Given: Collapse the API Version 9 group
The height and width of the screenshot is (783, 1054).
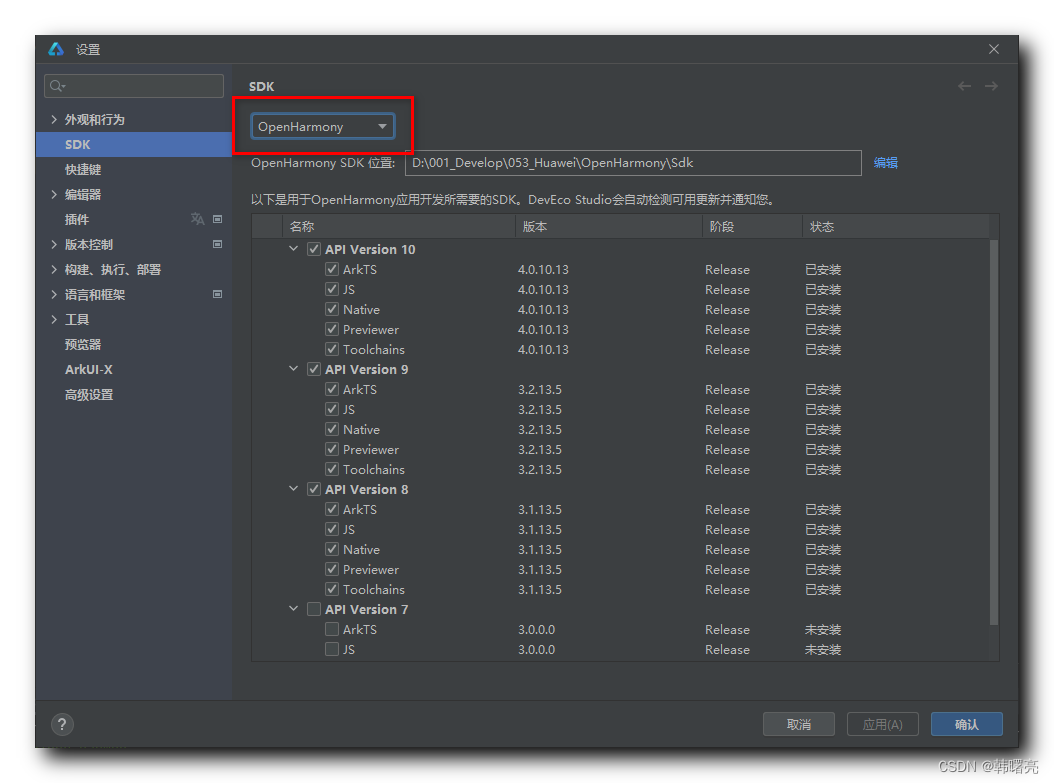Looking at the screenshot, I should 294,368.
